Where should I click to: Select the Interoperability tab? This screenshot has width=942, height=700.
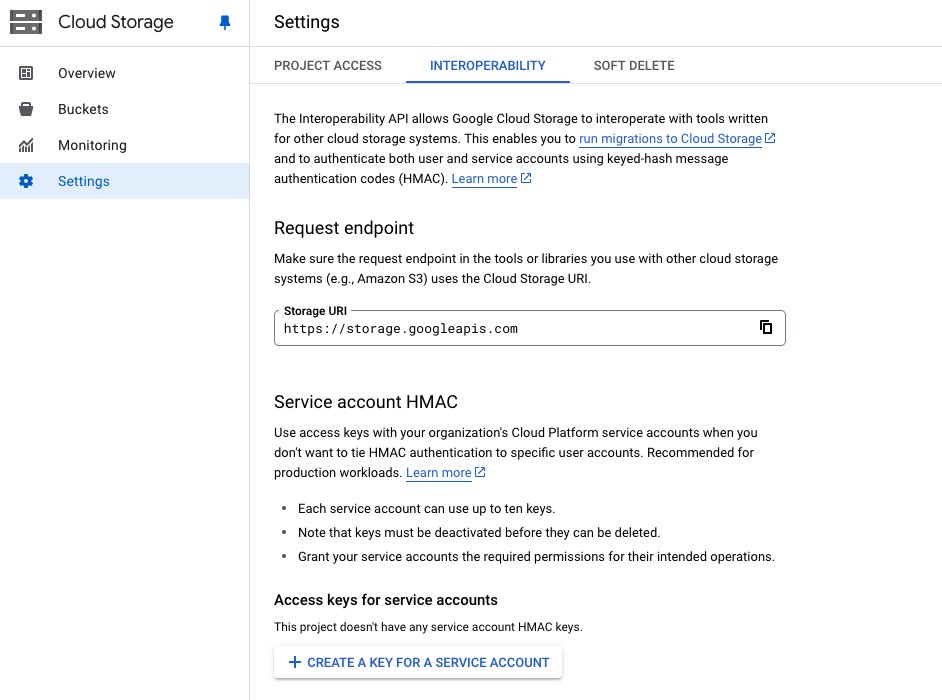tap(488, 65)
